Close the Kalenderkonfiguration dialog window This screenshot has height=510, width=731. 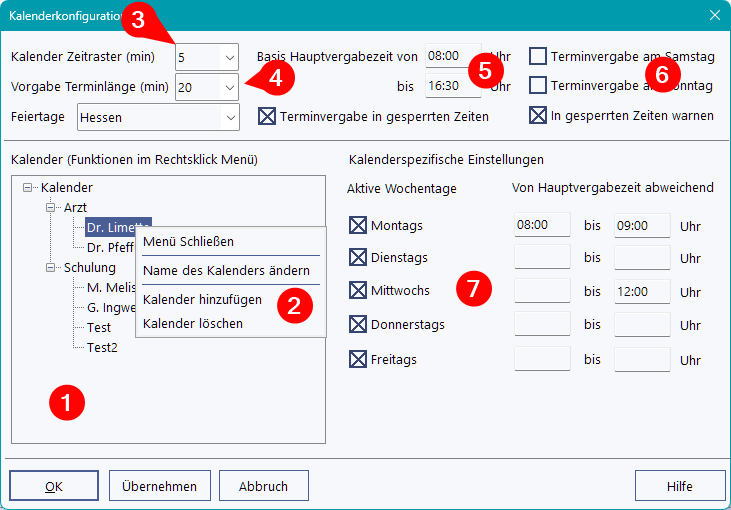tap(714, 14)
